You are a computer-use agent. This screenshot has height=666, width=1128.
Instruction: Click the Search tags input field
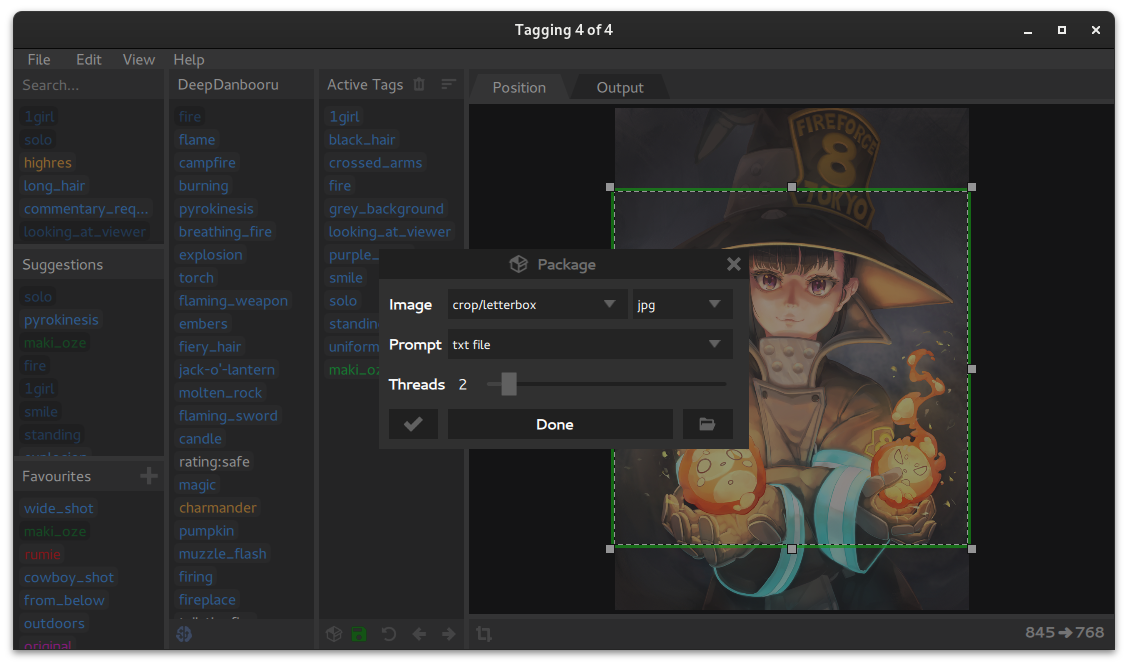point(89,85)
